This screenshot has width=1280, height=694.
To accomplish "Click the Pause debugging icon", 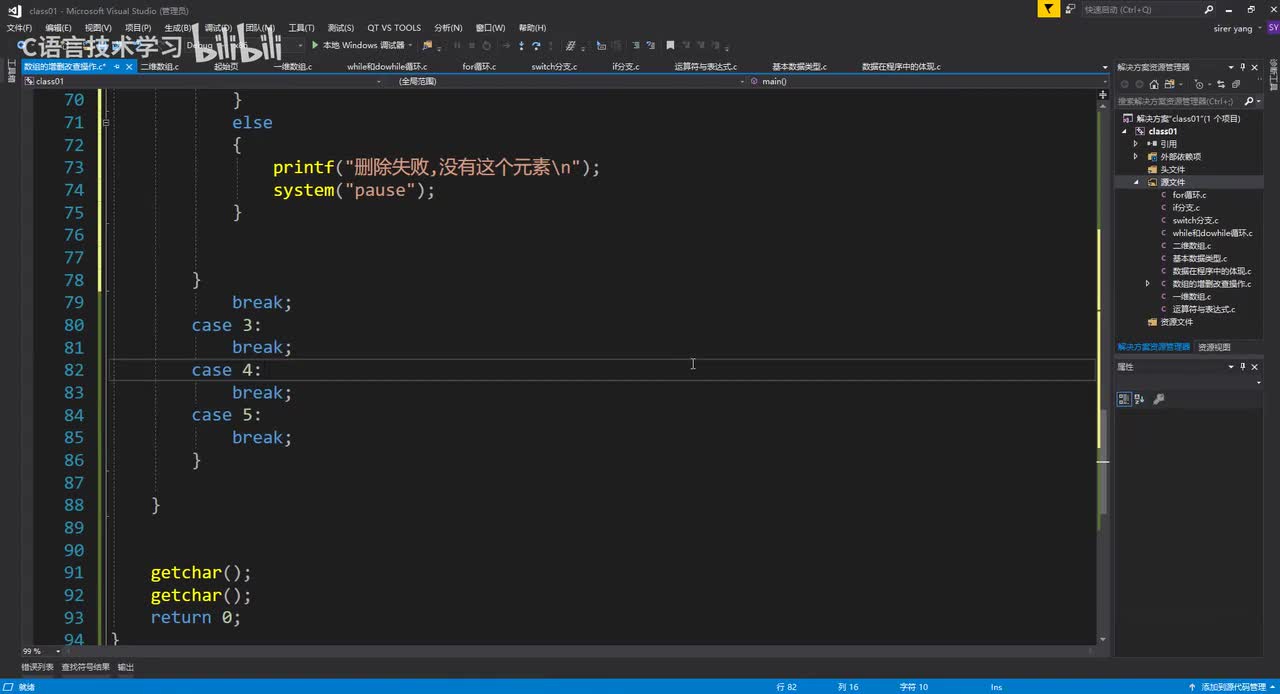I will (x=457, y=45).
